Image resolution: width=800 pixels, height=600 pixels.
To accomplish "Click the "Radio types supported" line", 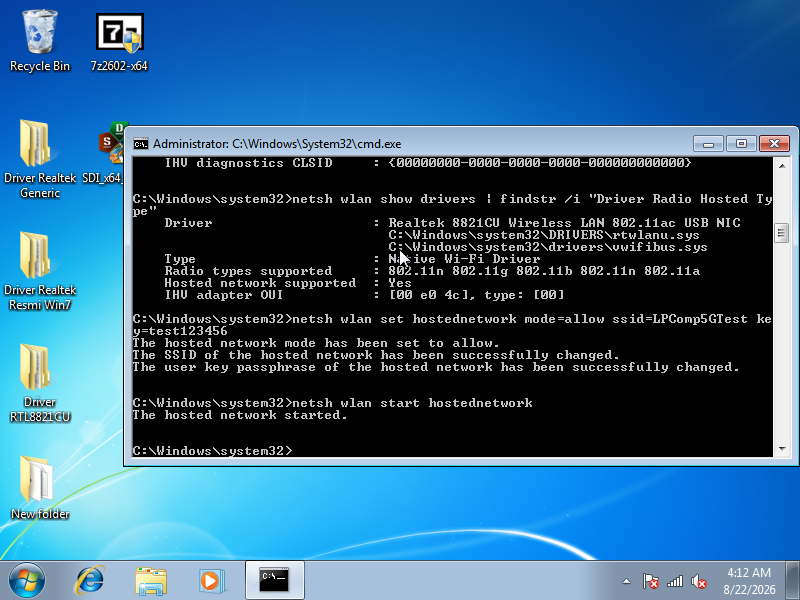I will (x=432, y=271).
